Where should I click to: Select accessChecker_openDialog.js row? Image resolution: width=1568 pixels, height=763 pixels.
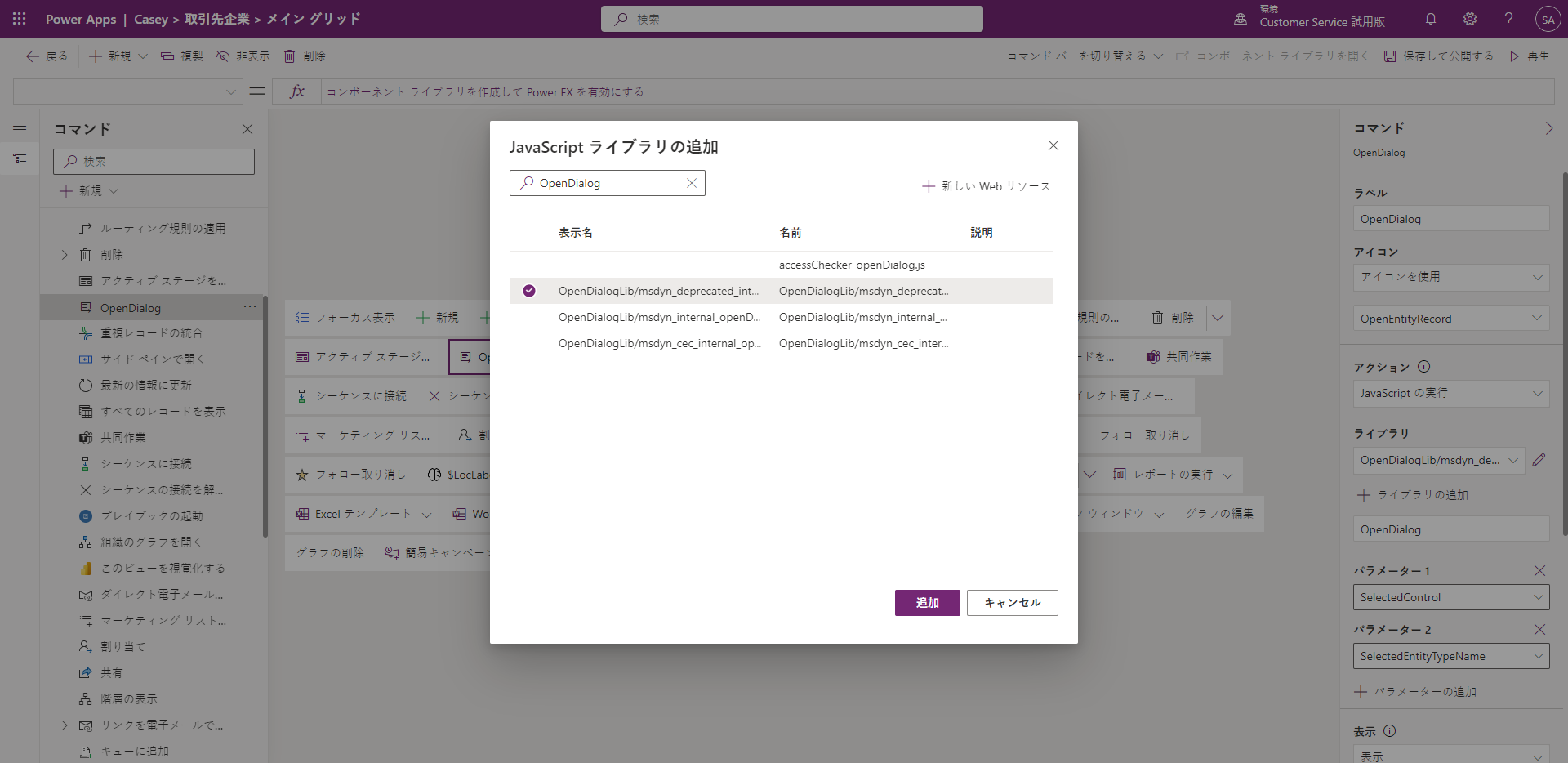[x=782, y=265]
